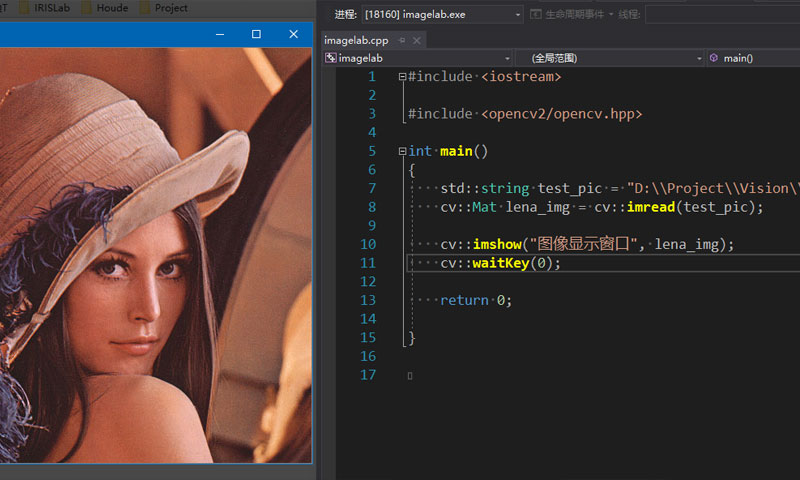Click the return 0 statement on line 13
800x480 pixels.
(x=476, y=300)
